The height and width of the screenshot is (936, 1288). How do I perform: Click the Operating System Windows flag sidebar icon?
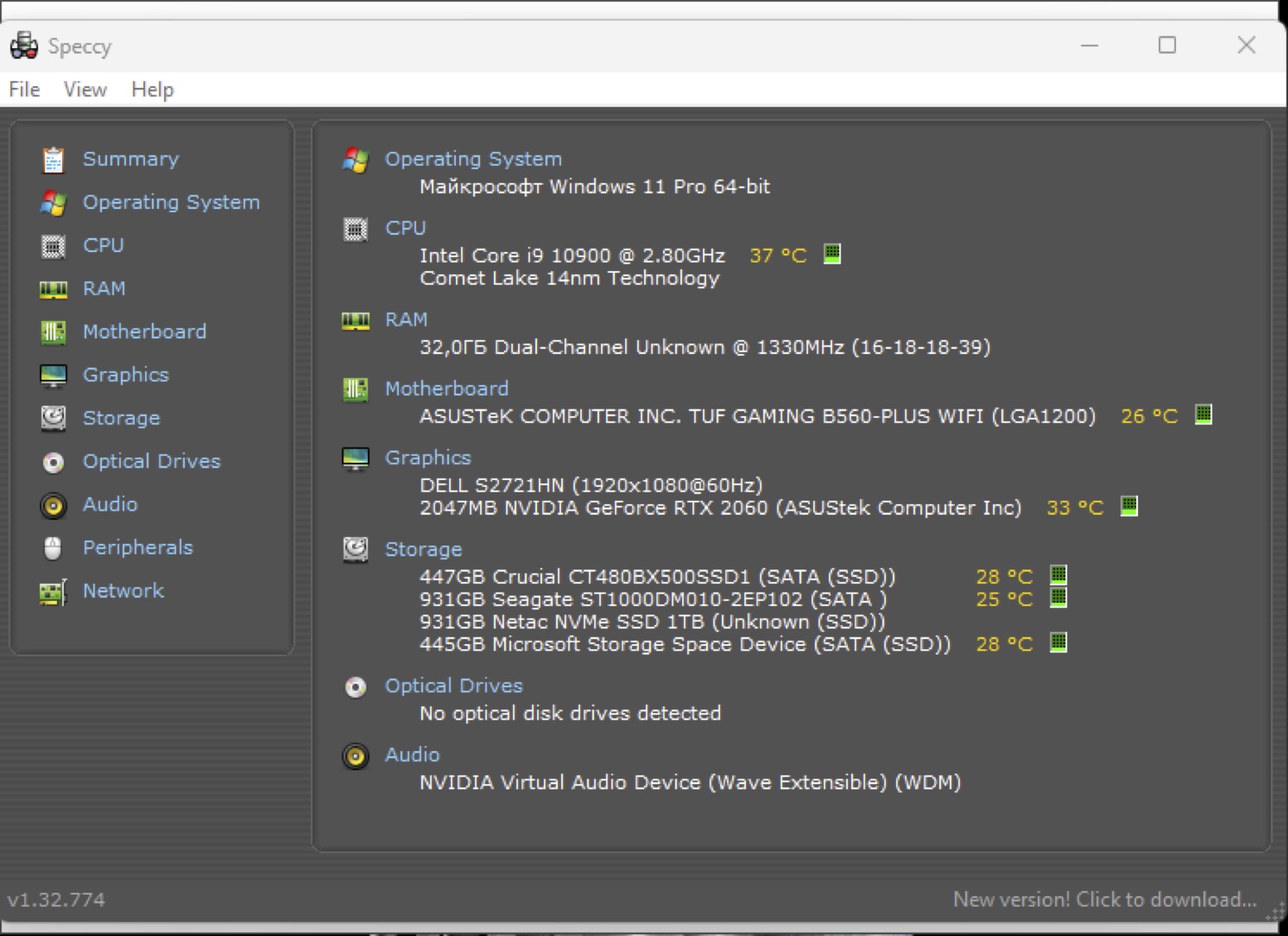pos(53,202)
